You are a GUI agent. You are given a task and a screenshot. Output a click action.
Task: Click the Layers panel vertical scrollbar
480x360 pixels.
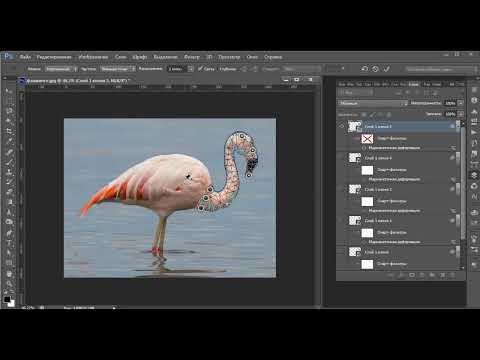click(x=463, y=183)
